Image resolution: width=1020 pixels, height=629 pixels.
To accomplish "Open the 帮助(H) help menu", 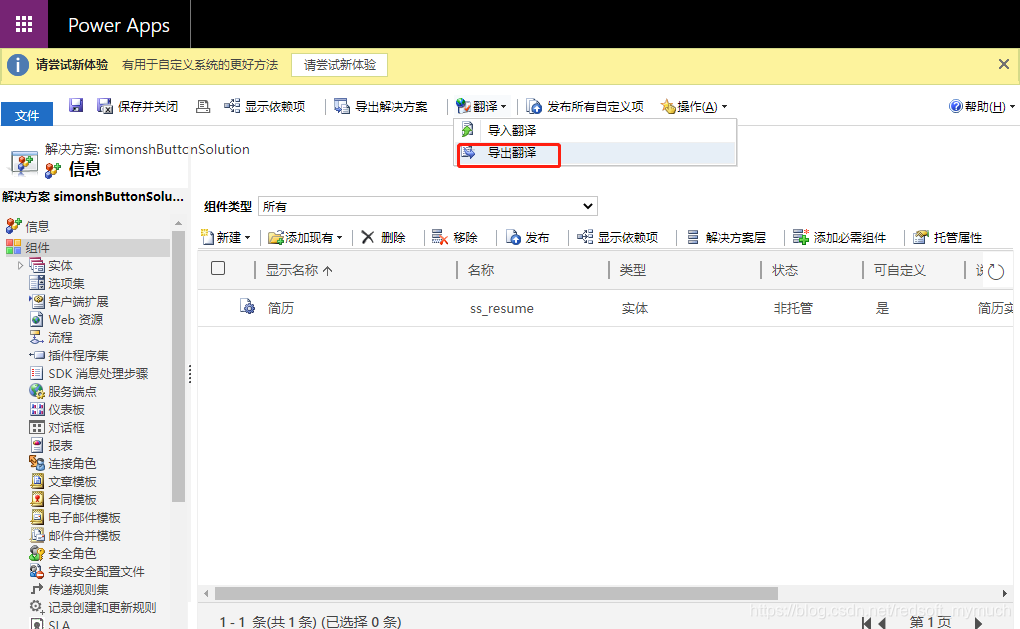I will point(982,106).
